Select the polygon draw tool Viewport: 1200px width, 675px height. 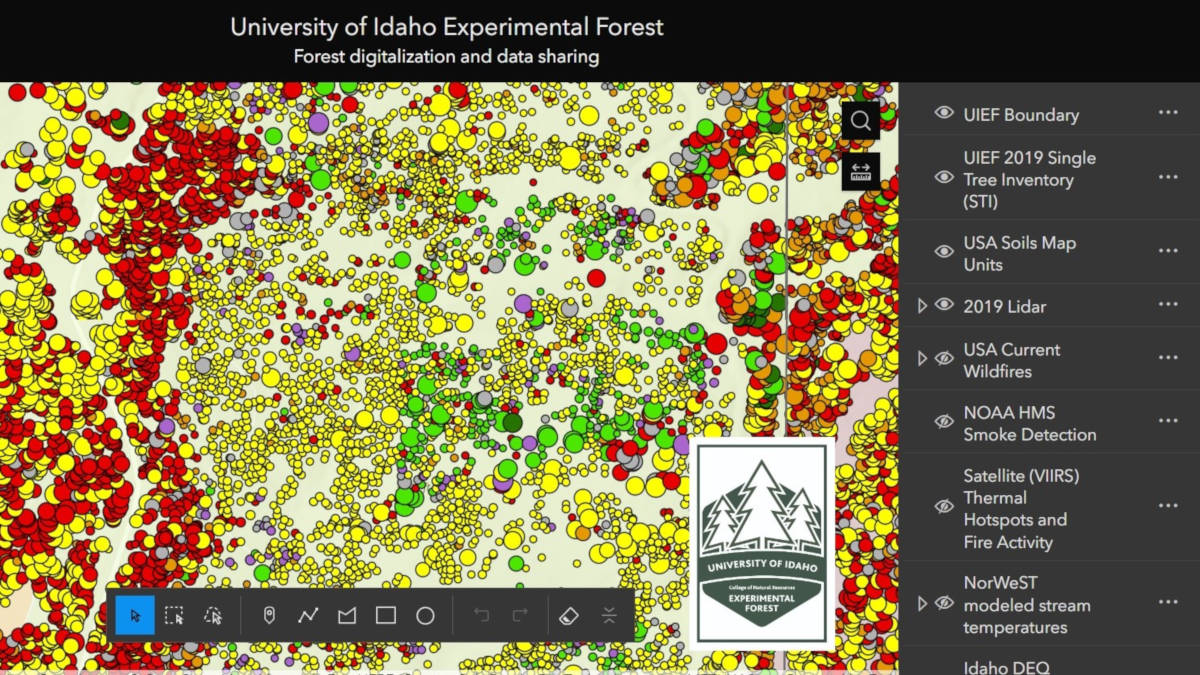[347, 615]
